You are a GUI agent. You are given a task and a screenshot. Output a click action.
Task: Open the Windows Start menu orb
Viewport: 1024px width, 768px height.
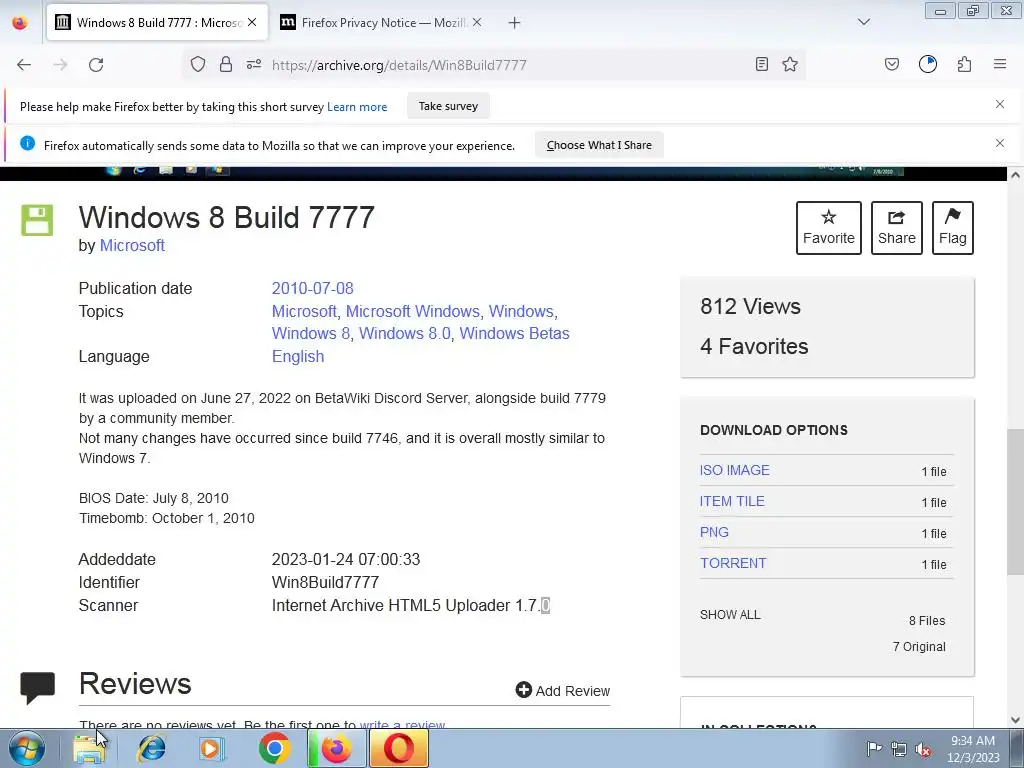(x=27, y=748)
